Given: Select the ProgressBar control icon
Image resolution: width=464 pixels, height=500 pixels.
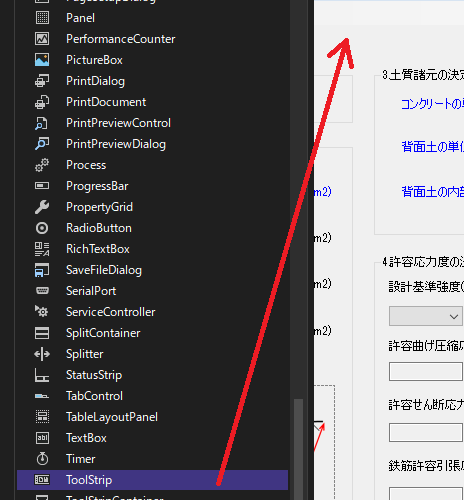Looking at the screenshot, I should [42, 186].
